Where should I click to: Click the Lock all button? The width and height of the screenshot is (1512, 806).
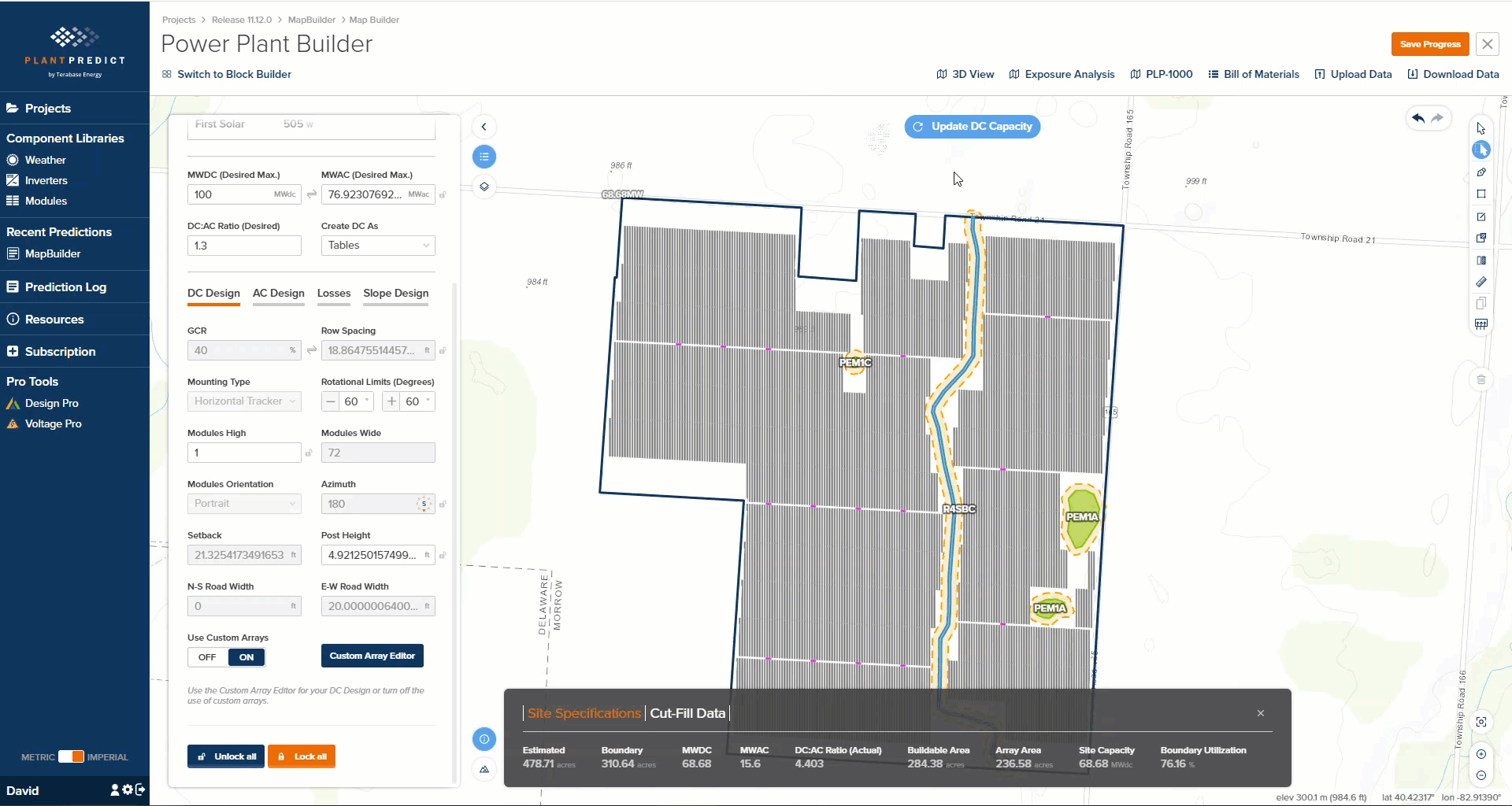coord(302,756)
